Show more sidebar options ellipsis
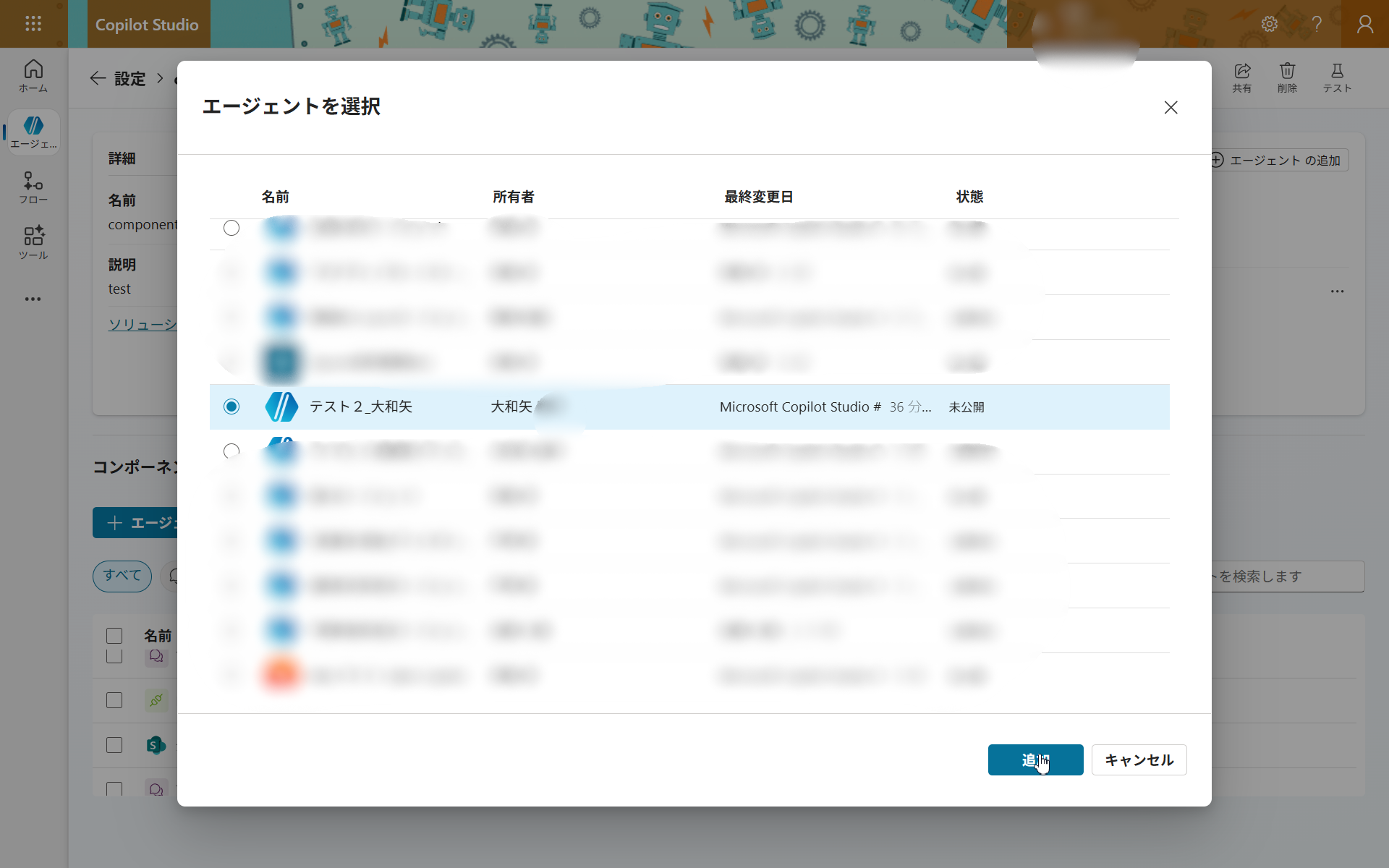This screenshot has width=1389, height=868. 33,299
